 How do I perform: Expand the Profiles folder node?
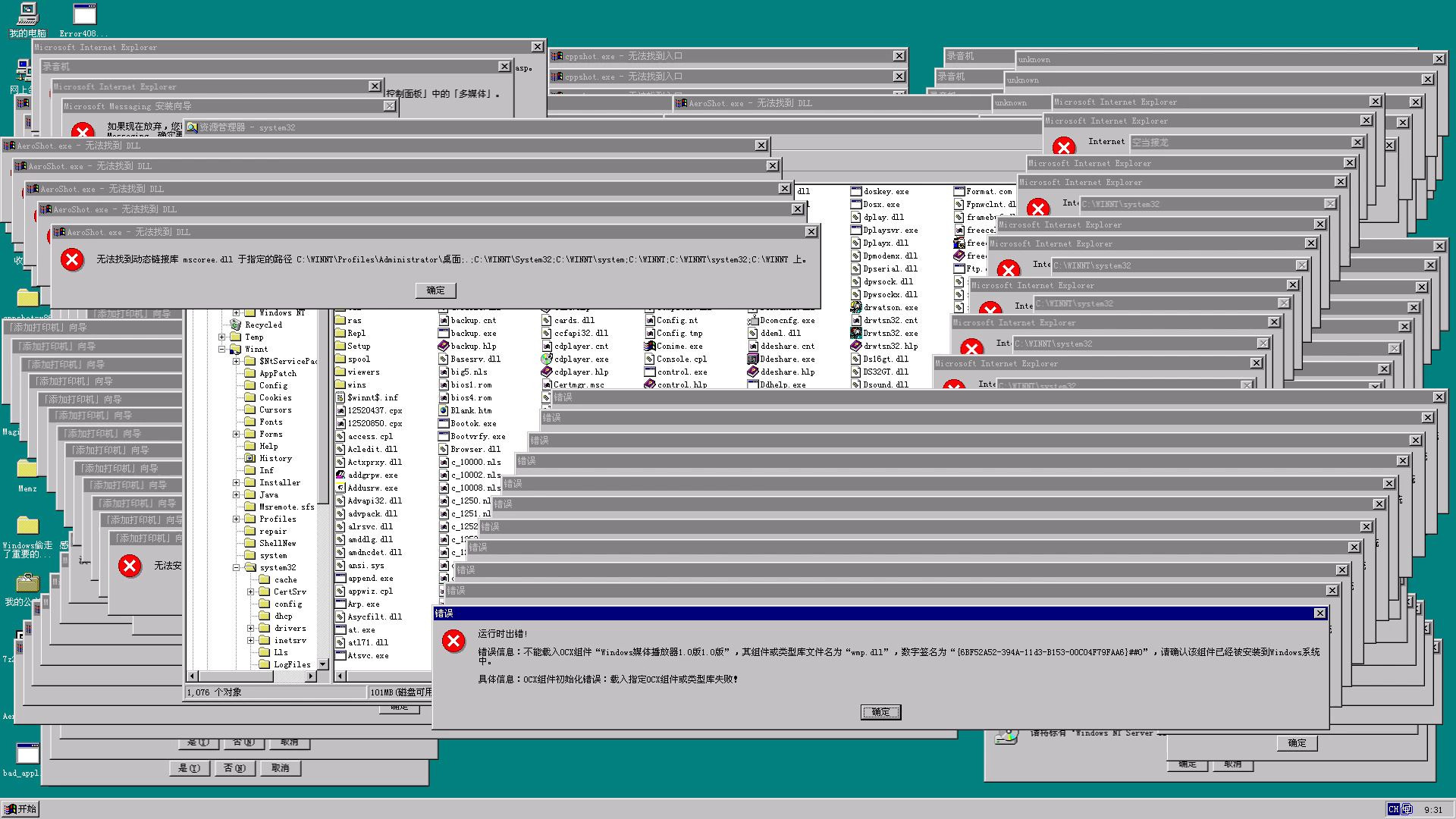tap(236, 519)
